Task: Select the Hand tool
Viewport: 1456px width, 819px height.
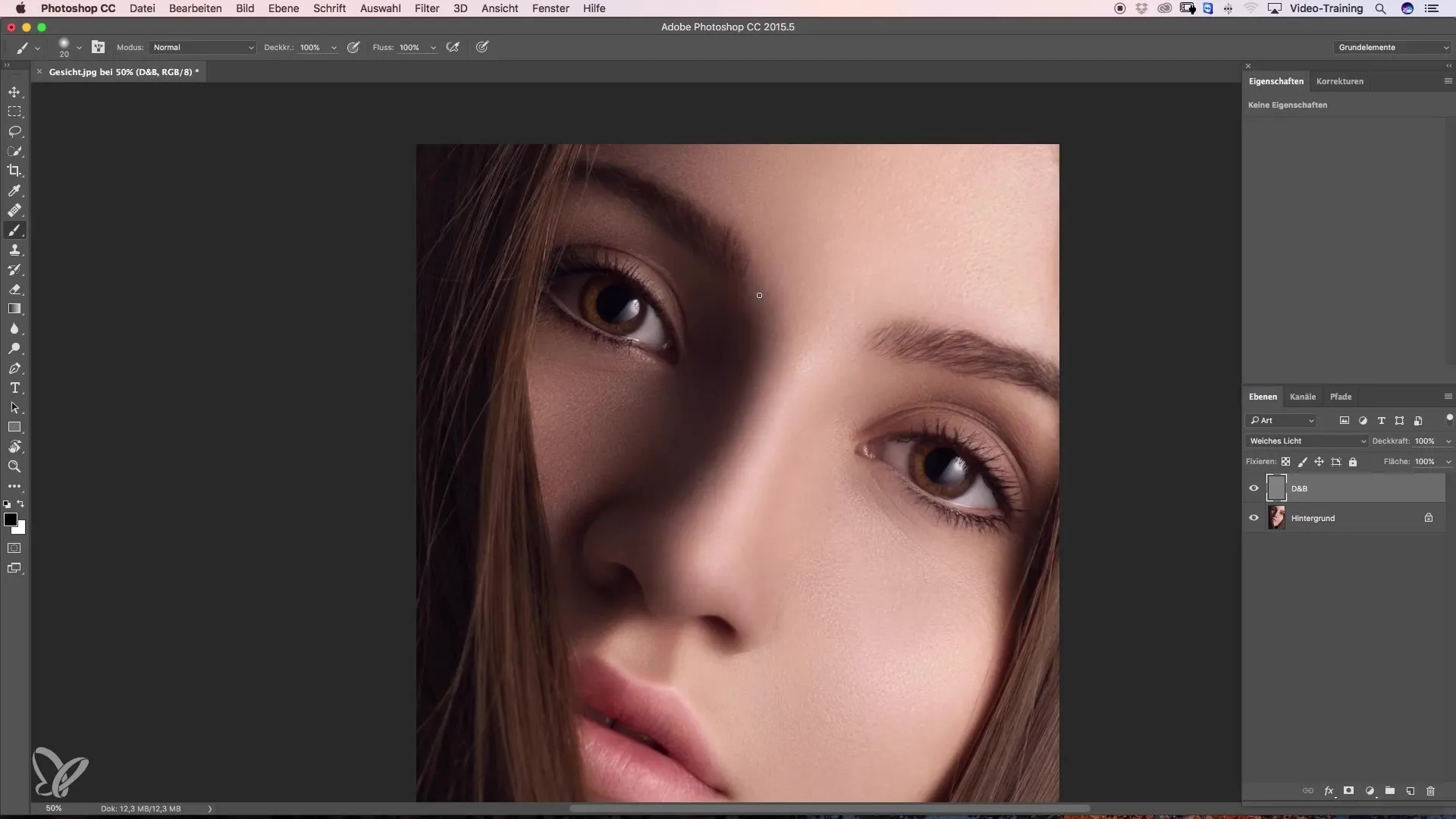Action: [14, 447]
